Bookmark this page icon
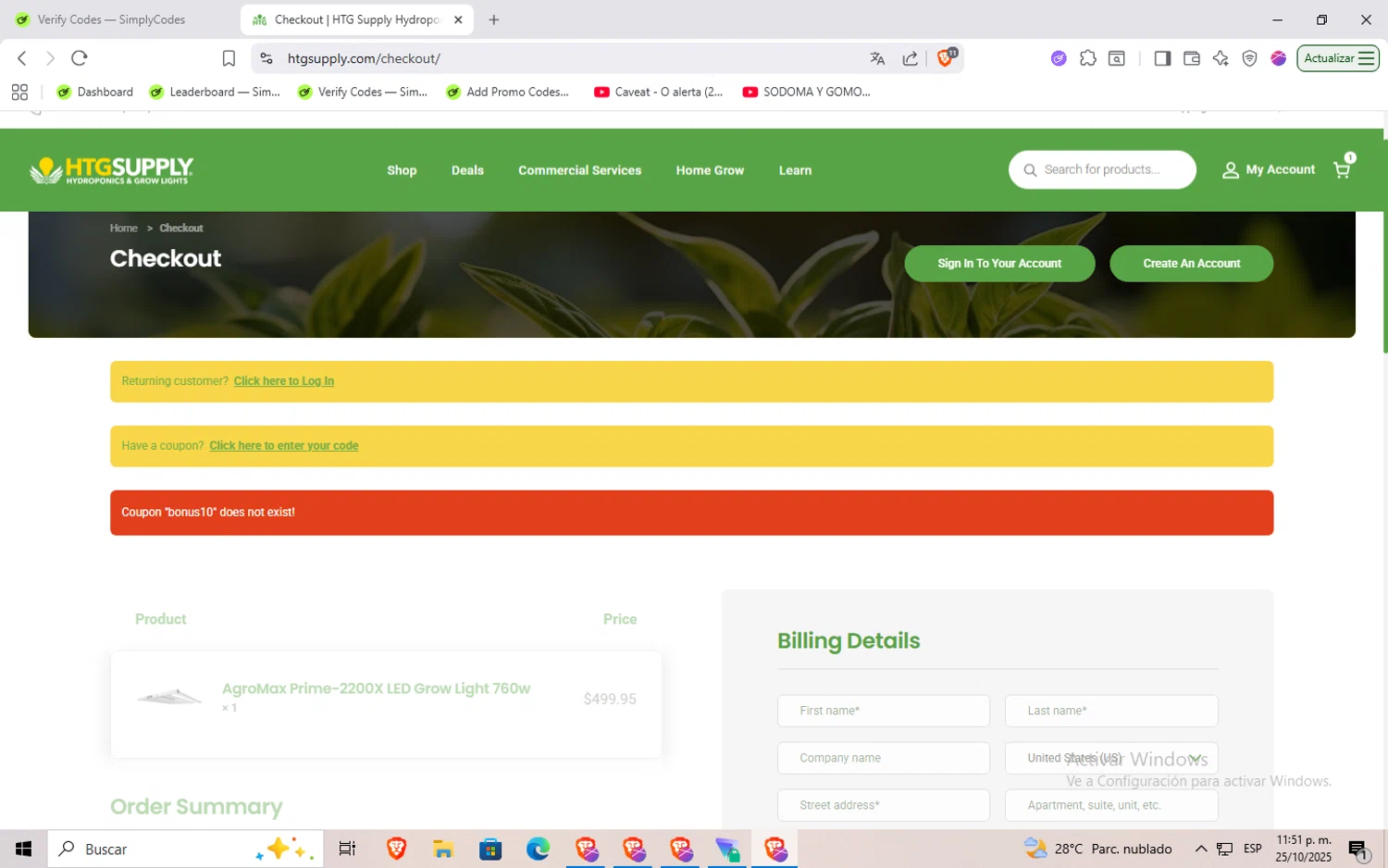 tap(229, 58)
